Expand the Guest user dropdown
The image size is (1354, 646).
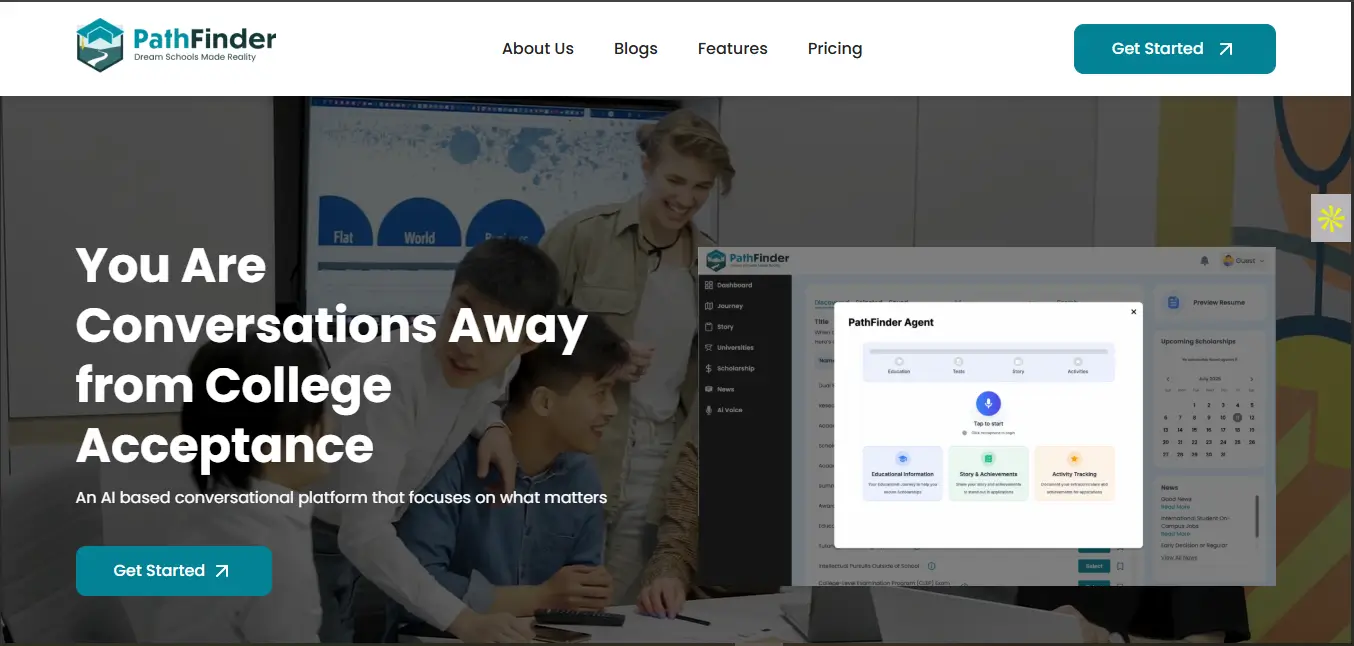click(x=1244, y=261)
